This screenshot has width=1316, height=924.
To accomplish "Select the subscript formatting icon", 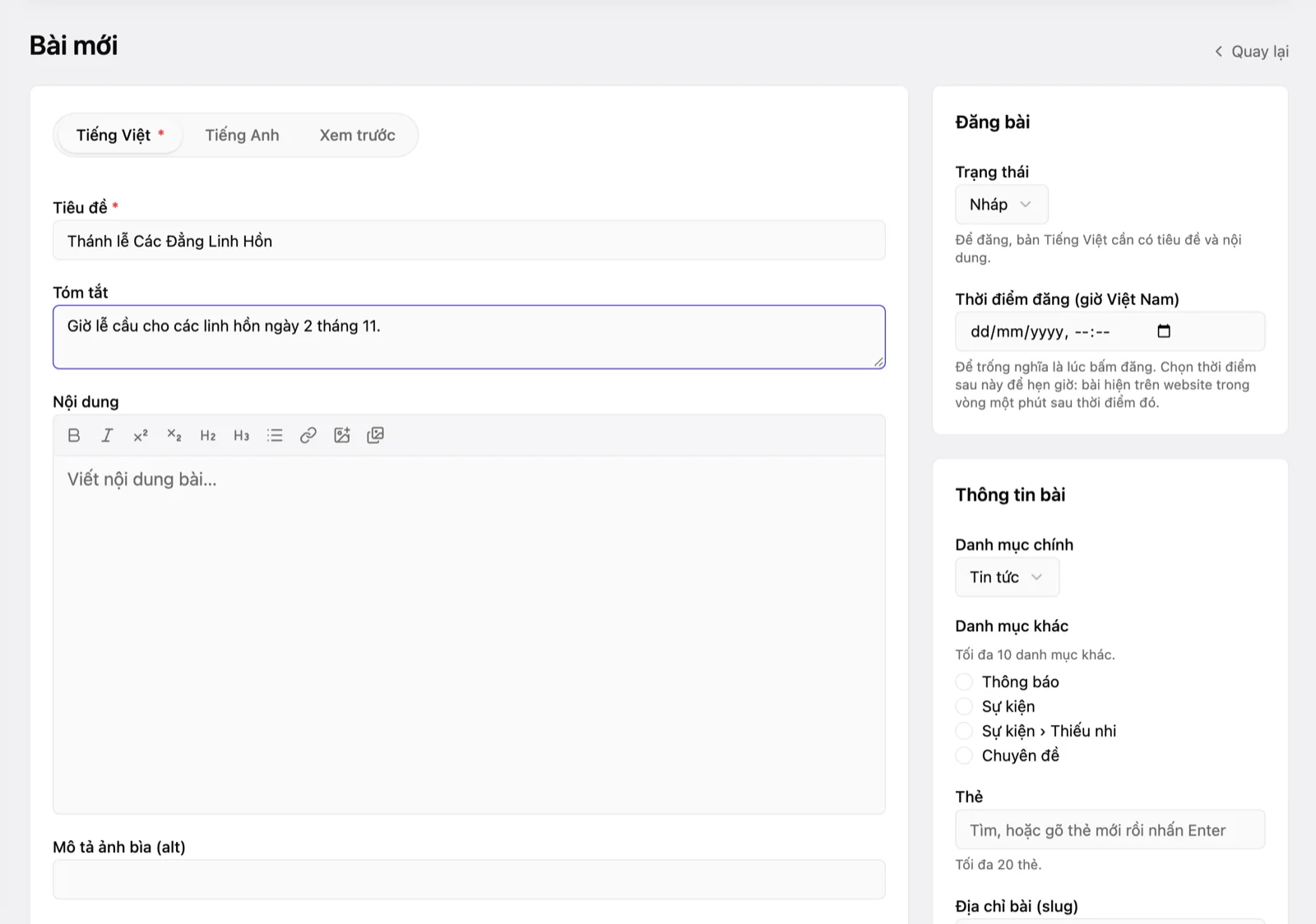I will (174, 436).
